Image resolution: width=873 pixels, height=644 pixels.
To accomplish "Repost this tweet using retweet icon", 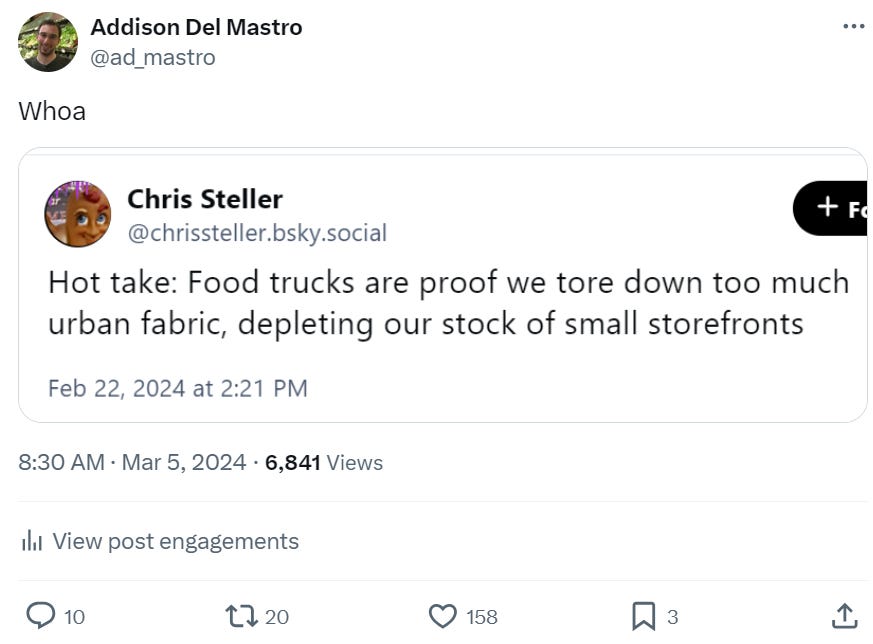I will coord(241,616).
